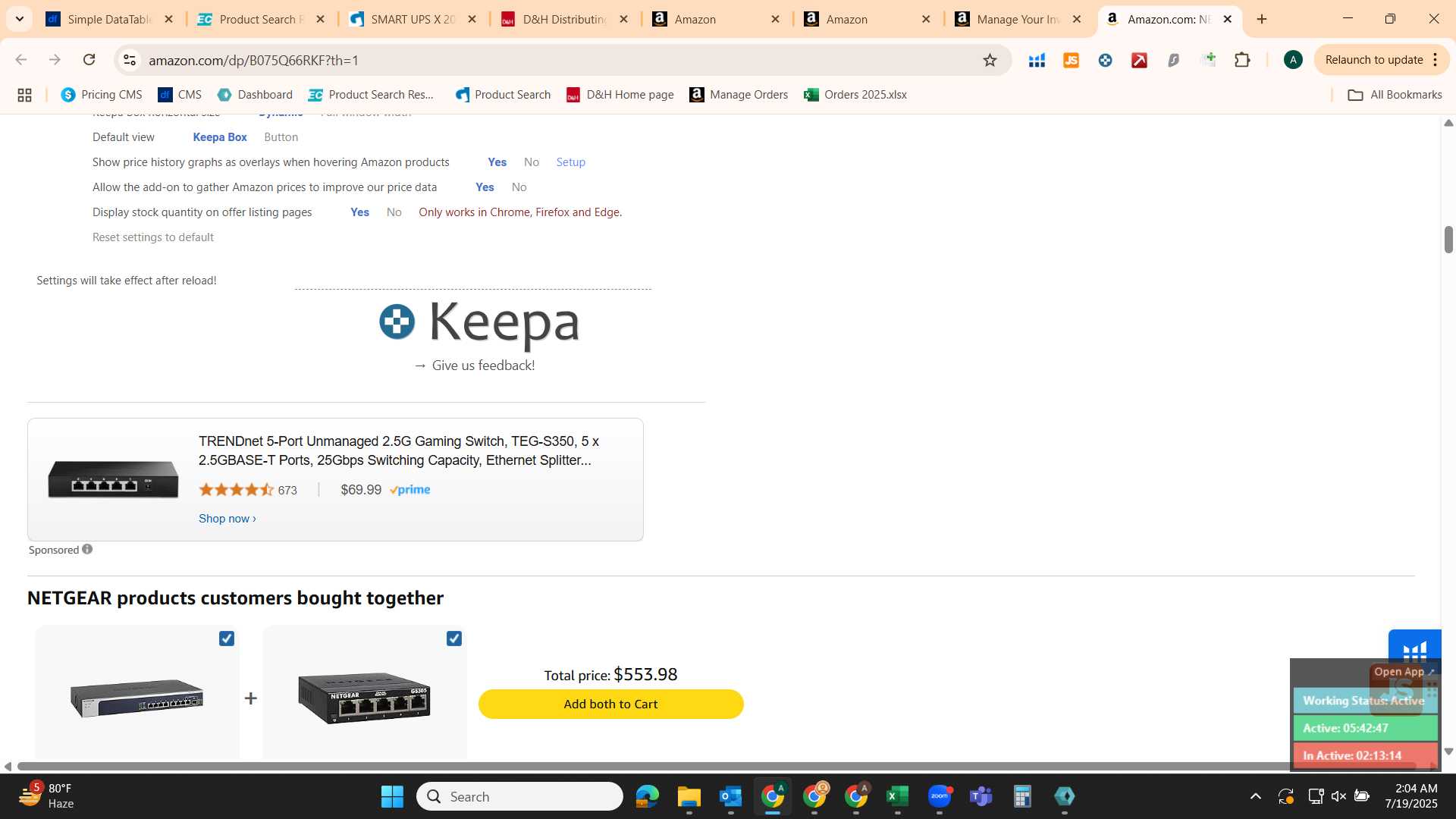
Task: Click Reset settings to default
Action: (x=153, y=237)
